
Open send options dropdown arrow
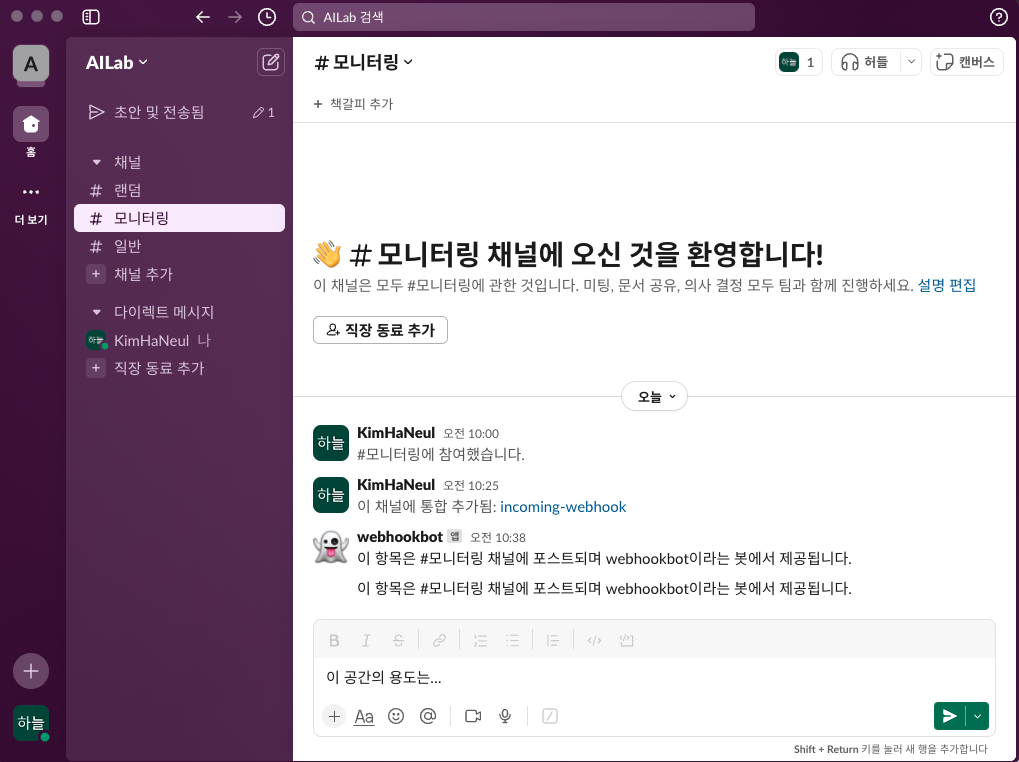coord(977,716)
